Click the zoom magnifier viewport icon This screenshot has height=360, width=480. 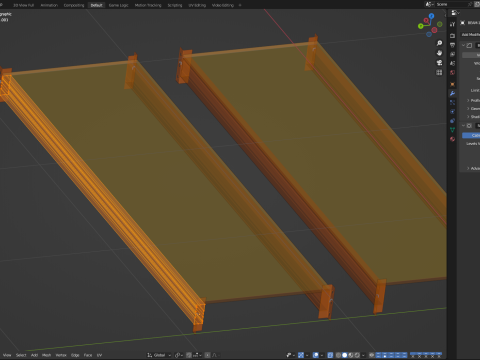(x=439, y=43)
